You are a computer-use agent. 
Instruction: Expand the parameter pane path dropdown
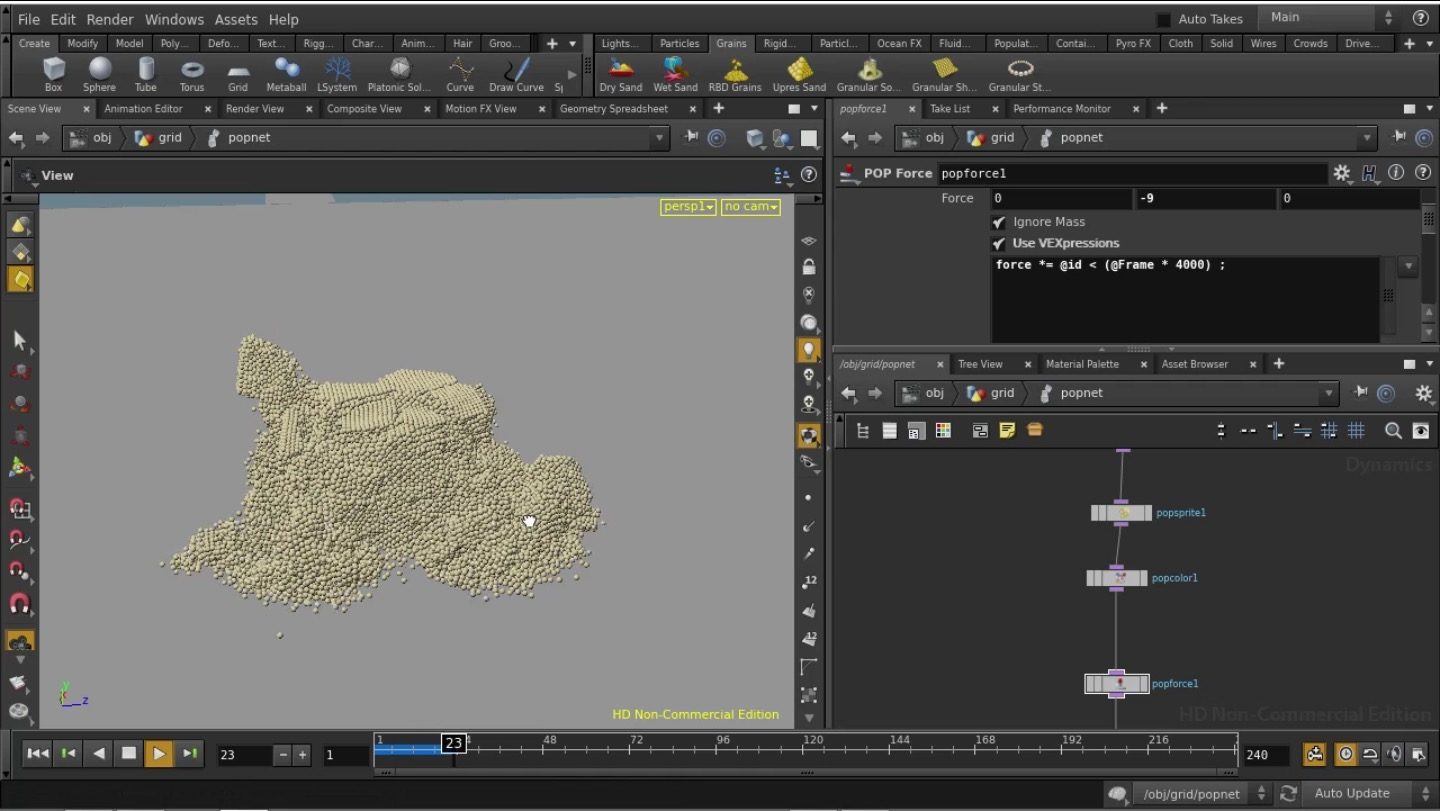(x=1366, y=138)
